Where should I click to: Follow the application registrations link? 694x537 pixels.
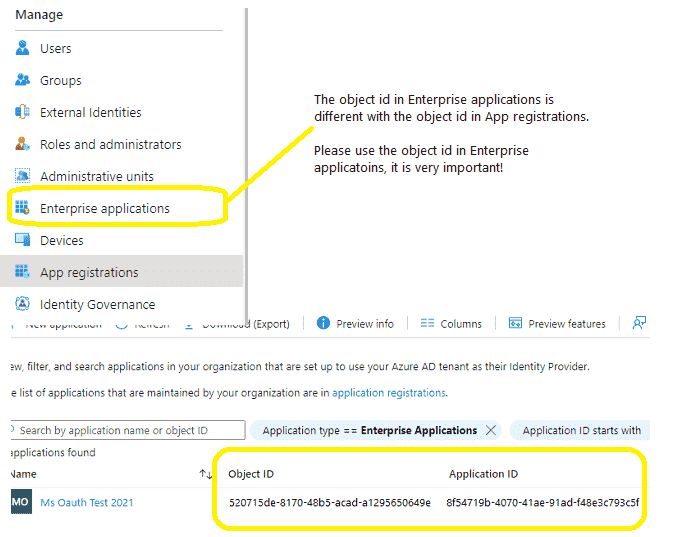point(389,393)
